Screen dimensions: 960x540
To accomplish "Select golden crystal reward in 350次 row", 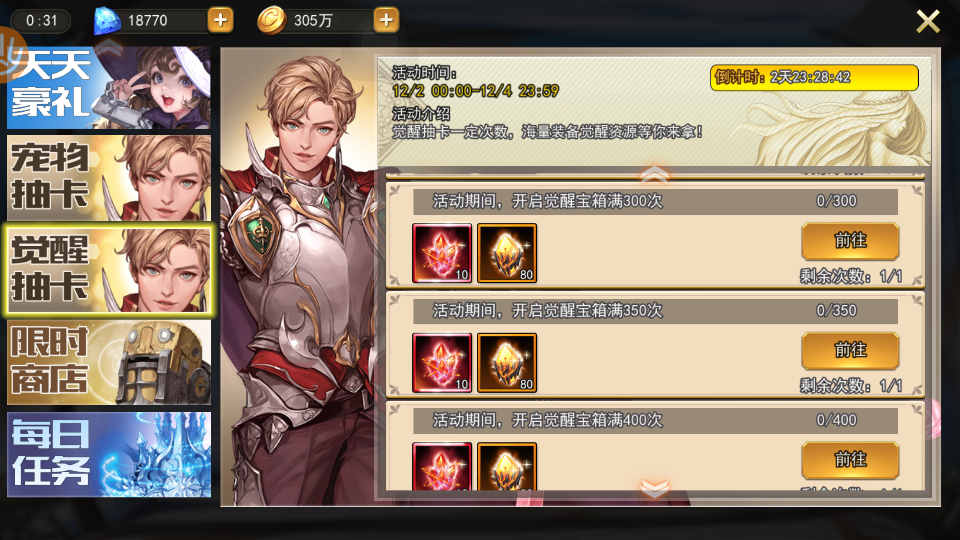I will 507,362.
